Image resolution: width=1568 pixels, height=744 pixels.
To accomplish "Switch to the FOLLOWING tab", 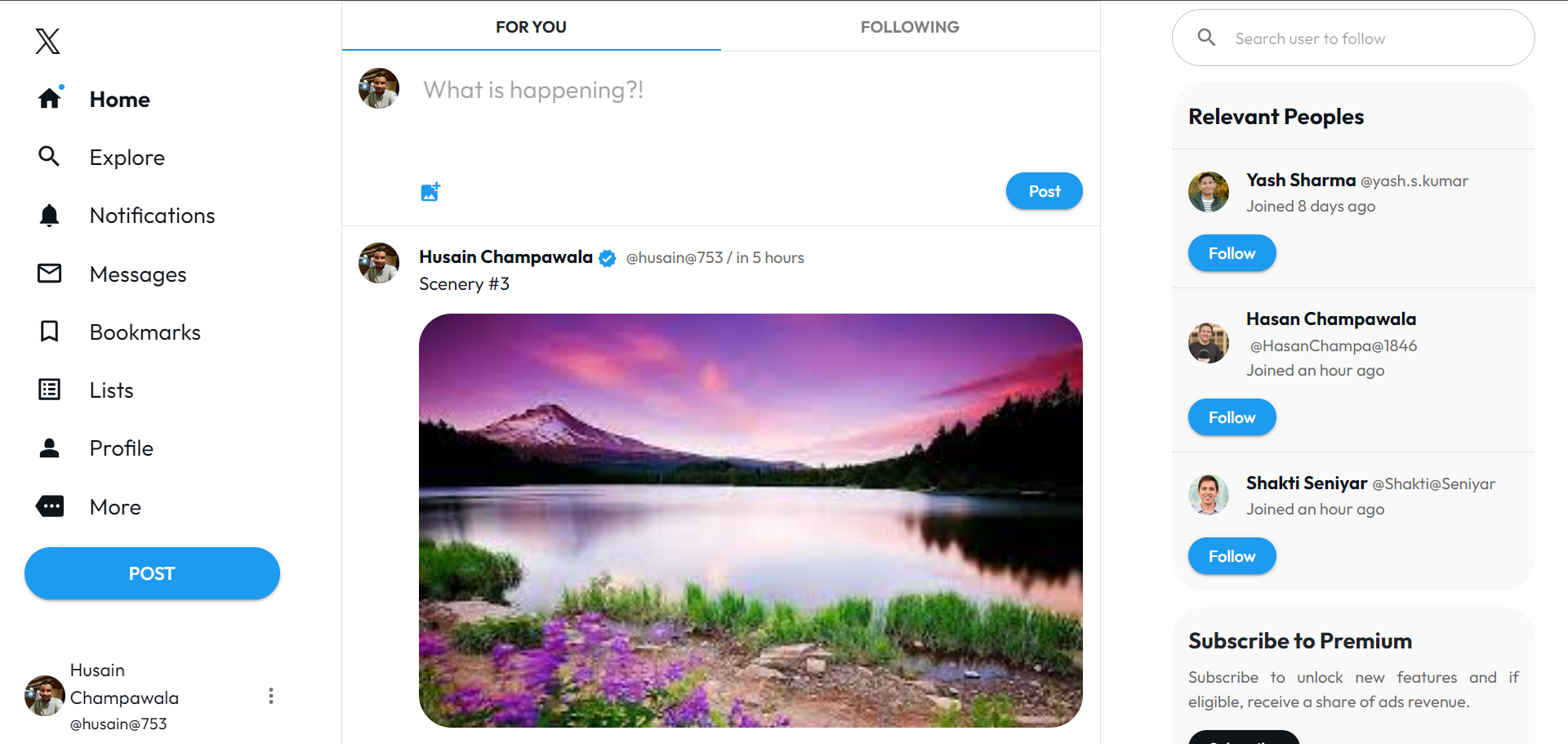I will (x=910, y=26).
